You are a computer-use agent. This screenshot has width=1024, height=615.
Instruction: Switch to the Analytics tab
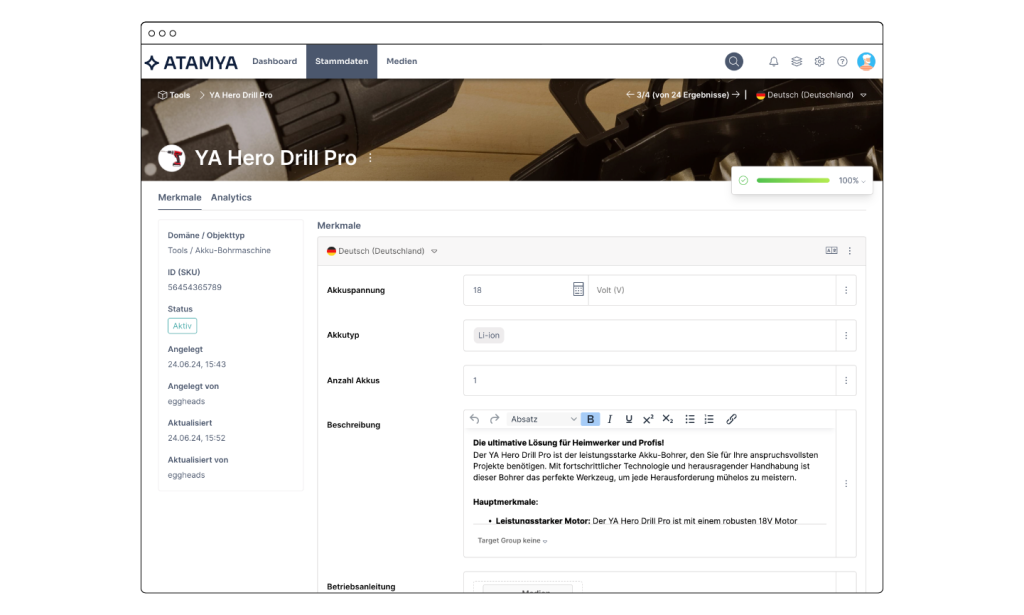231,197
